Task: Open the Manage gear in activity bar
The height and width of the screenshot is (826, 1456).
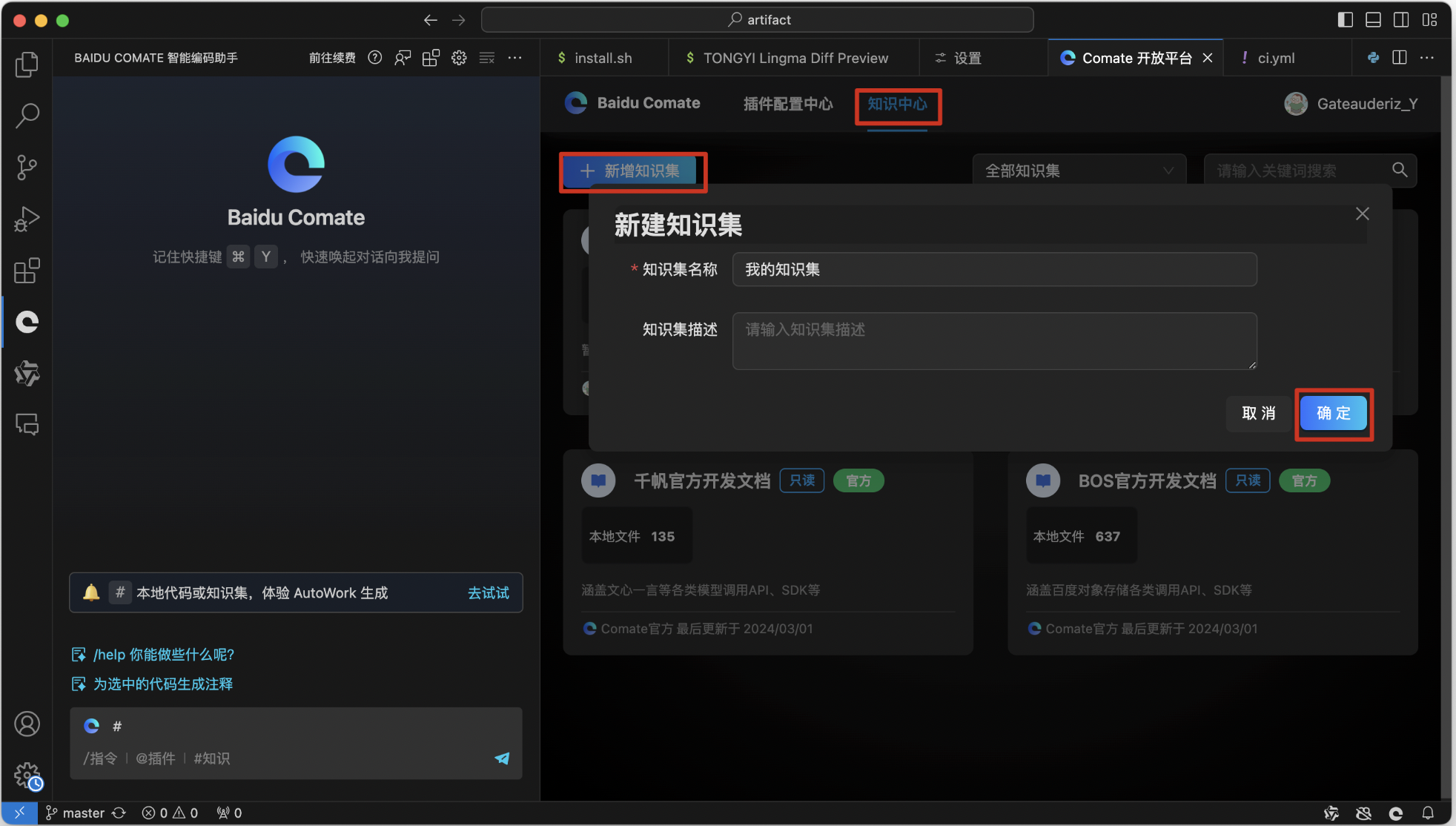Action: point(27,776)
